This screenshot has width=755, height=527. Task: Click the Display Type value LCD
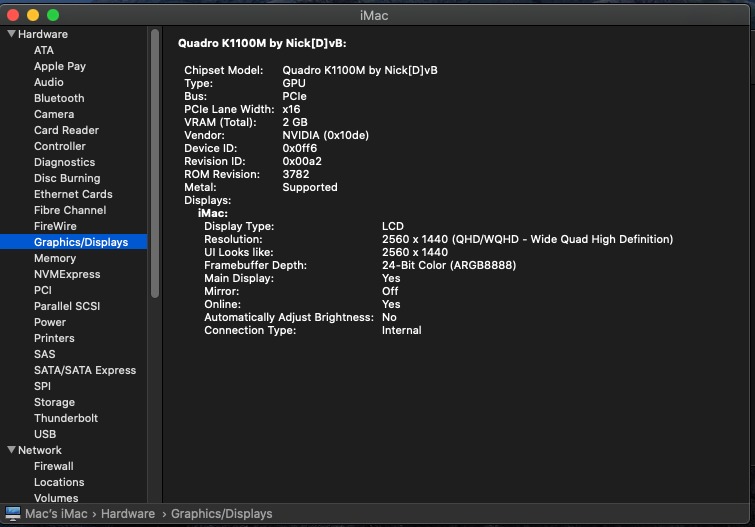click(393, 226)
